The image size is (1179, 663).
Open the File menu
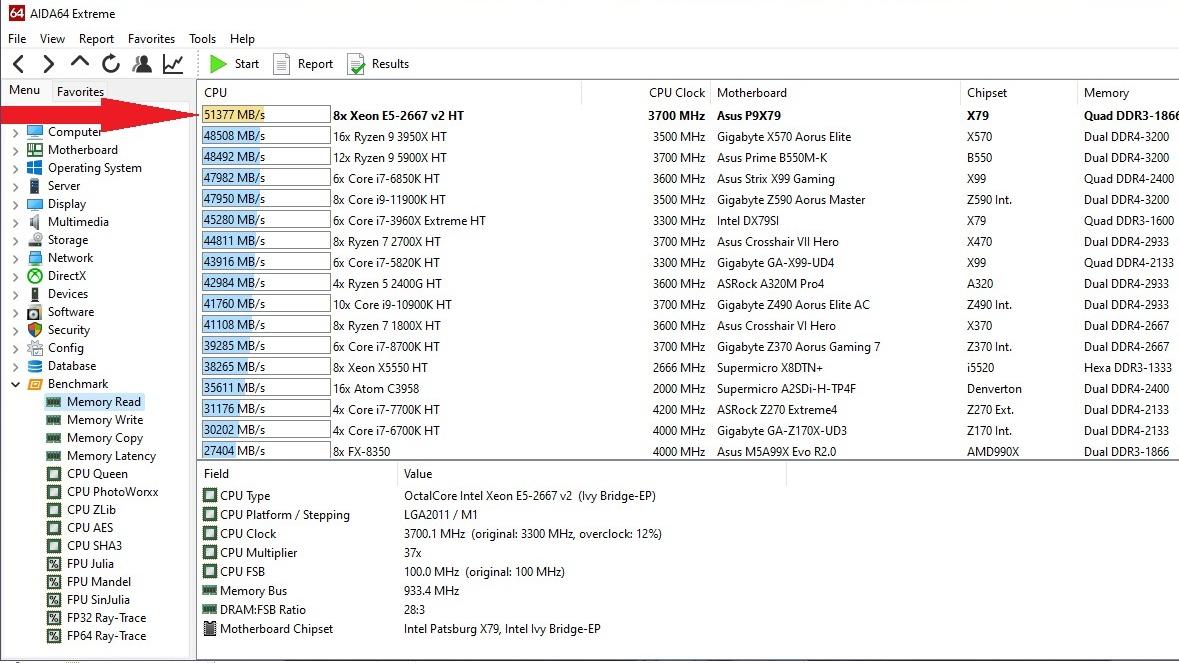click(17, 38)
